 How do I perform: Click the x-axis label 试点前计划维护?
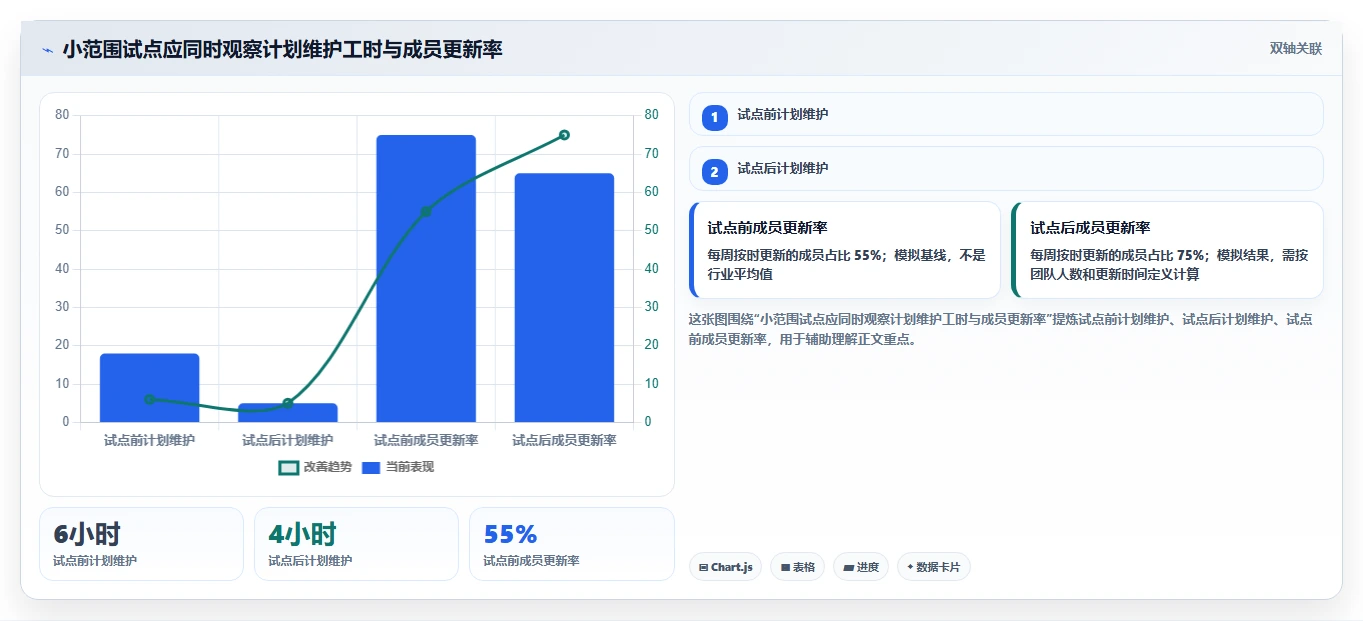click(x=149, y=440)
